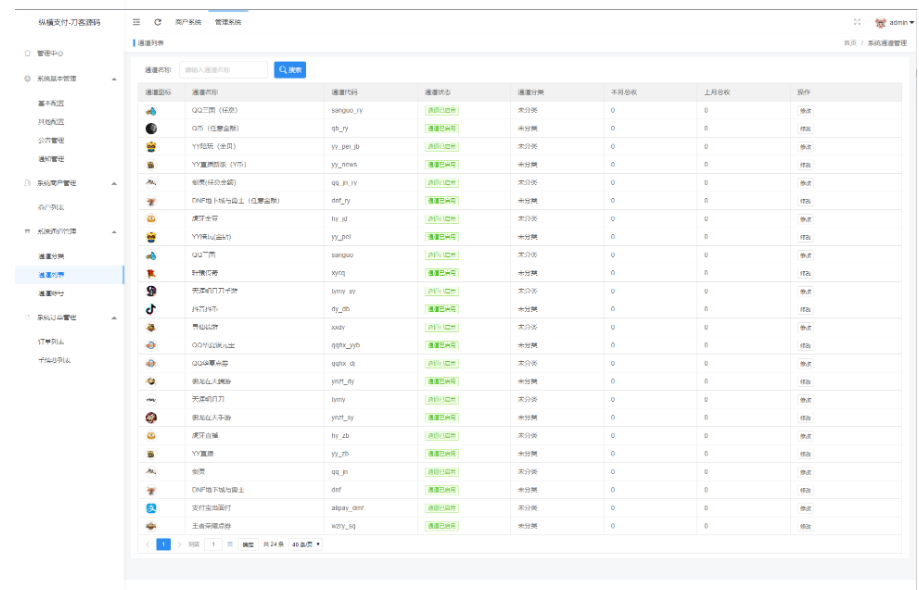Open 基本配置 in the sidebar menu

pos(51,103)
